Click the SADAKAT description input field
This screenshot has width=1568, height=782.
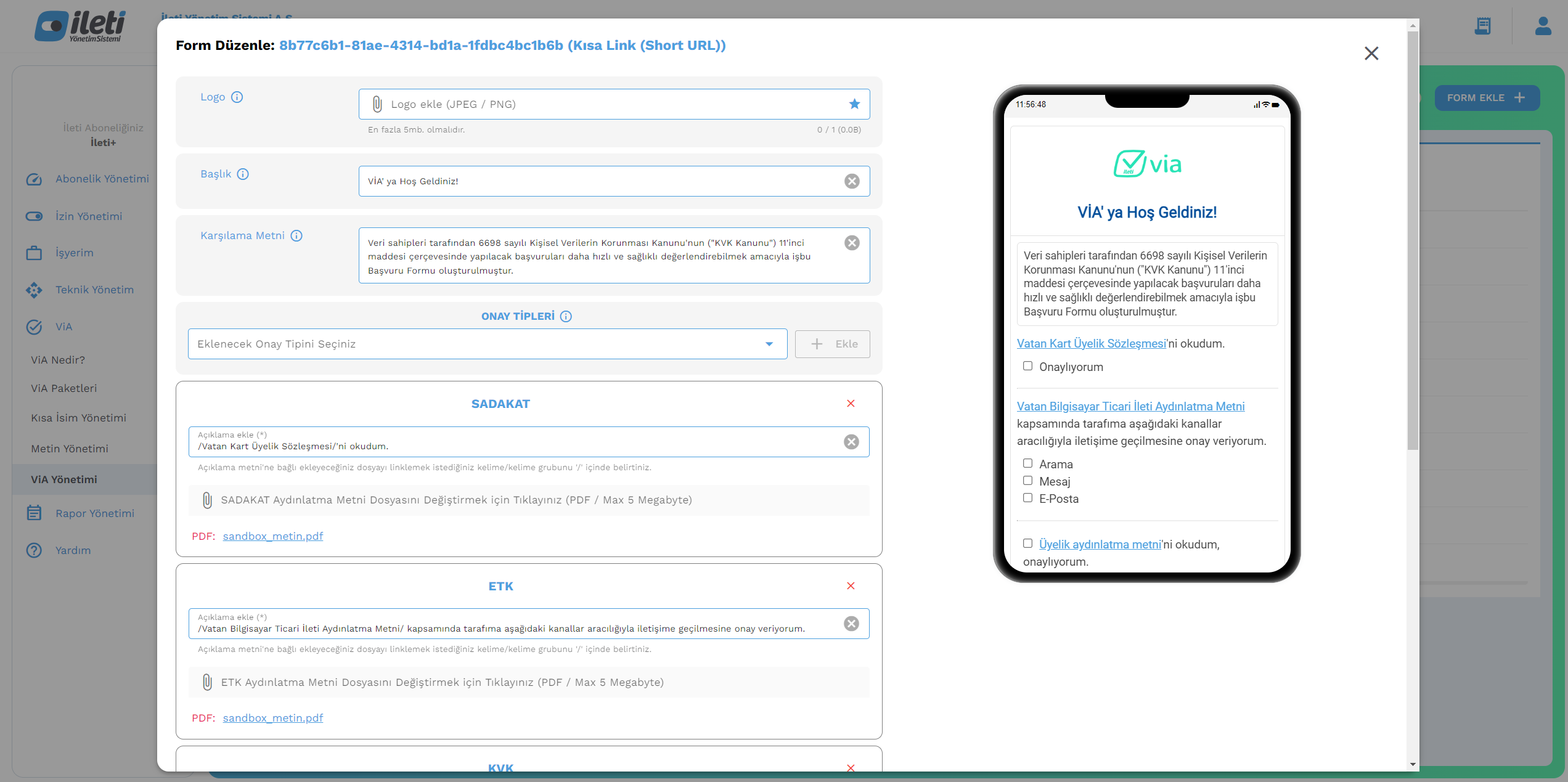pos(512,446)
